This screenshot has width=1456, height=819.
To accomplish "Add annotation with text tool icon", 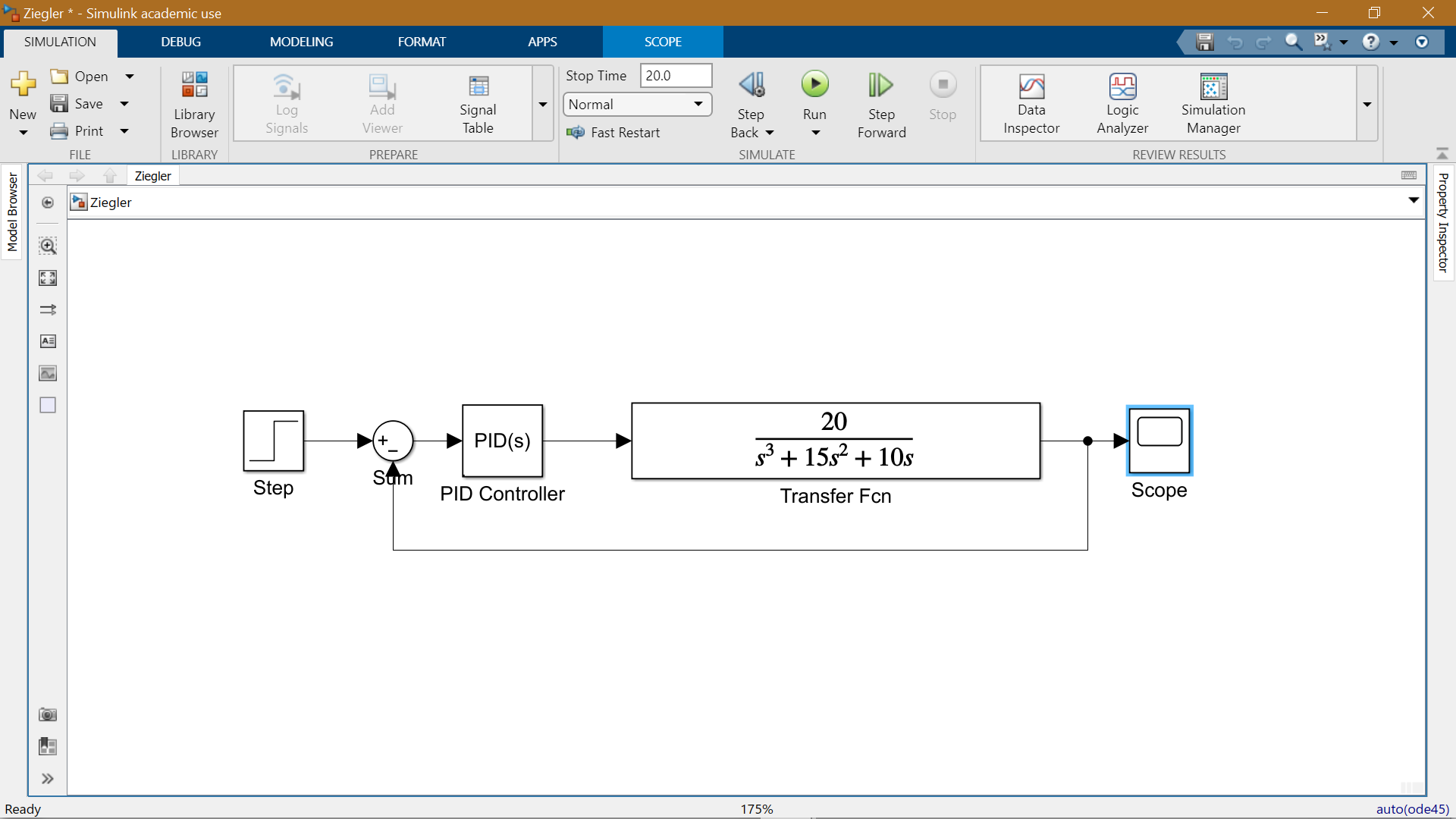I will point(48,341).
